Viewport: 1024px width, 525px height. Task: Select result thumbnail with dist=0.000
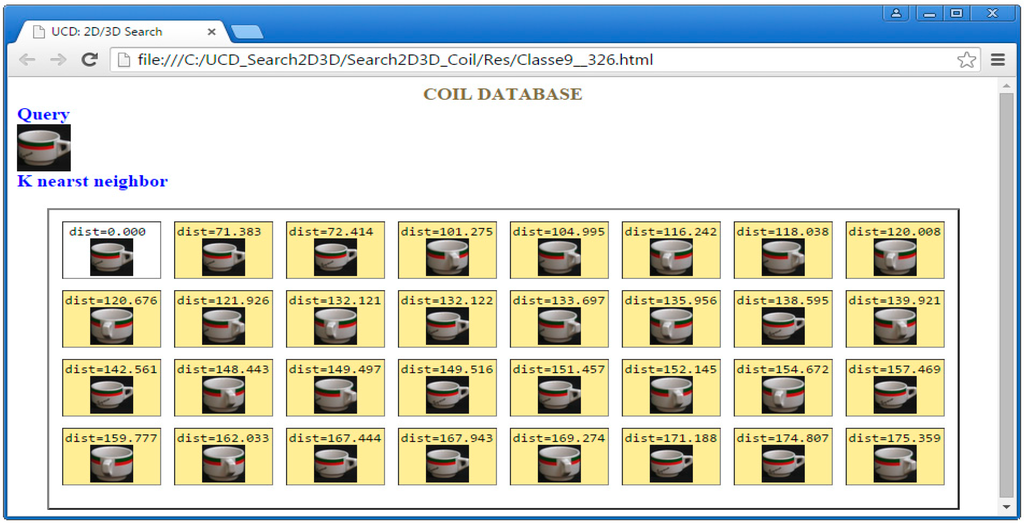(111, 257)
